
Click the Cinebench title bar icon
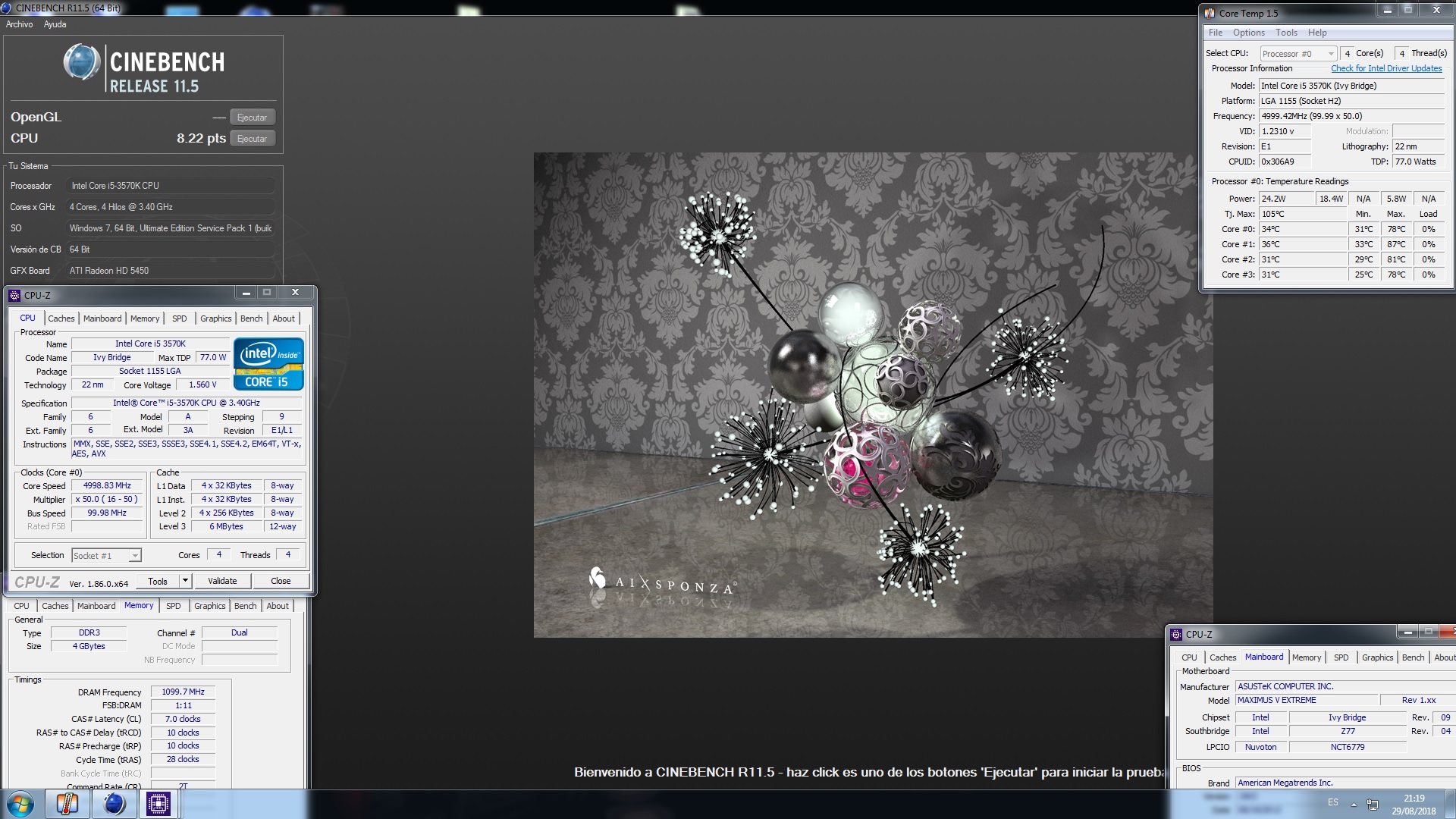(7, 8)
